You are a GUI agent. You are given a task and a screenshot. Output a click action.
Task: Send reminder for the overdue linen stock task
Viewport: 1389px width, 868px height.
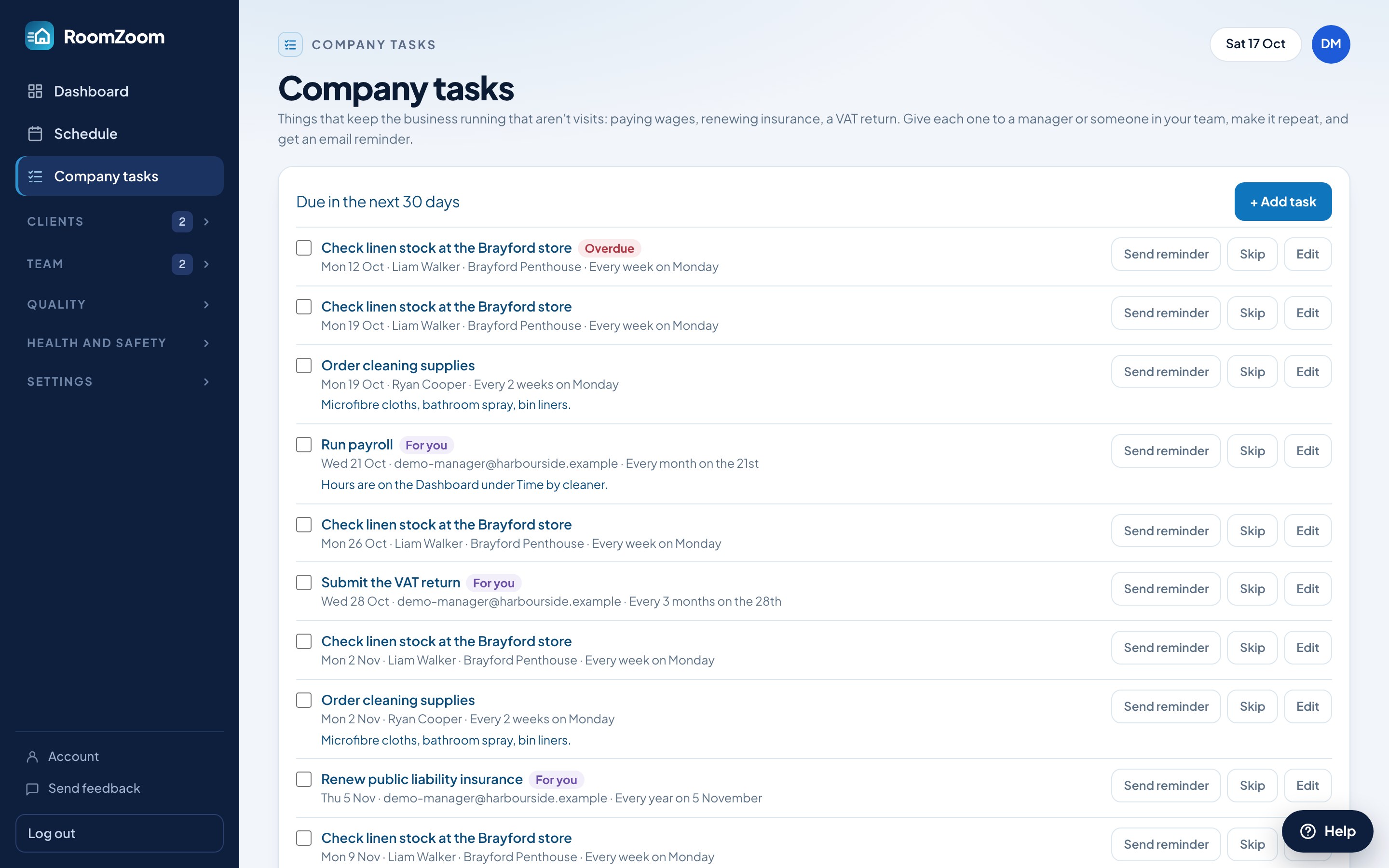(1166, 254)
